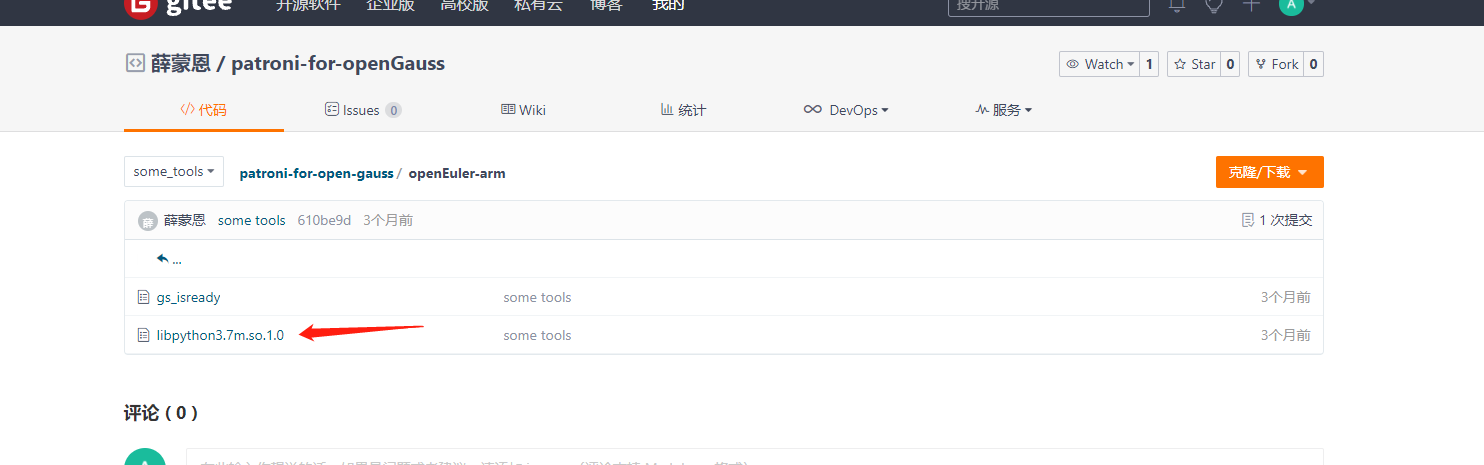Open the some_tools branch selector
The image size is (1484, 465).
(174, 171)
